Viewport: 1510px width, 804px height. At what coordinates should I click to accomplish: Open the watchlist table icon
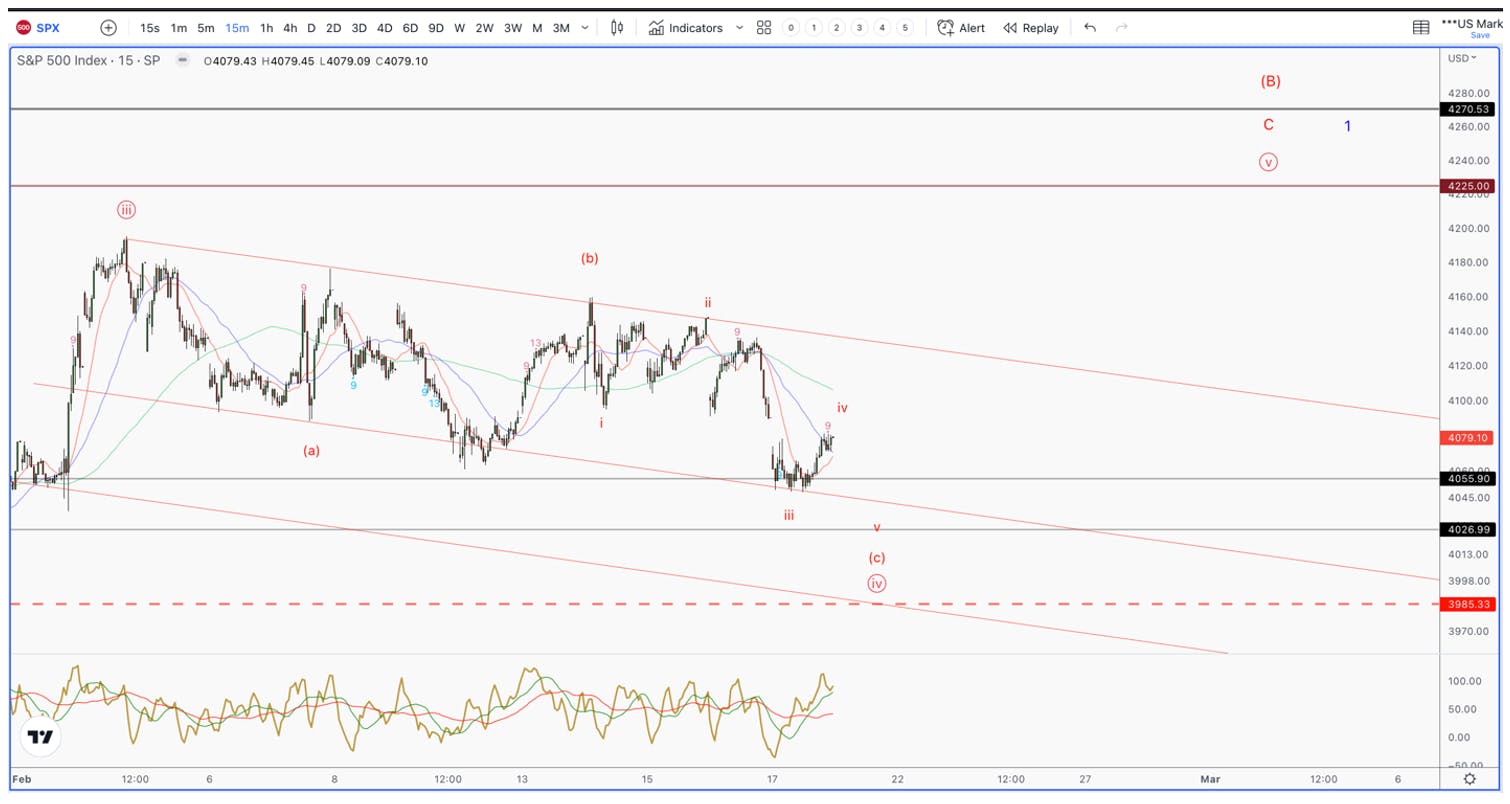[1421, 28]
